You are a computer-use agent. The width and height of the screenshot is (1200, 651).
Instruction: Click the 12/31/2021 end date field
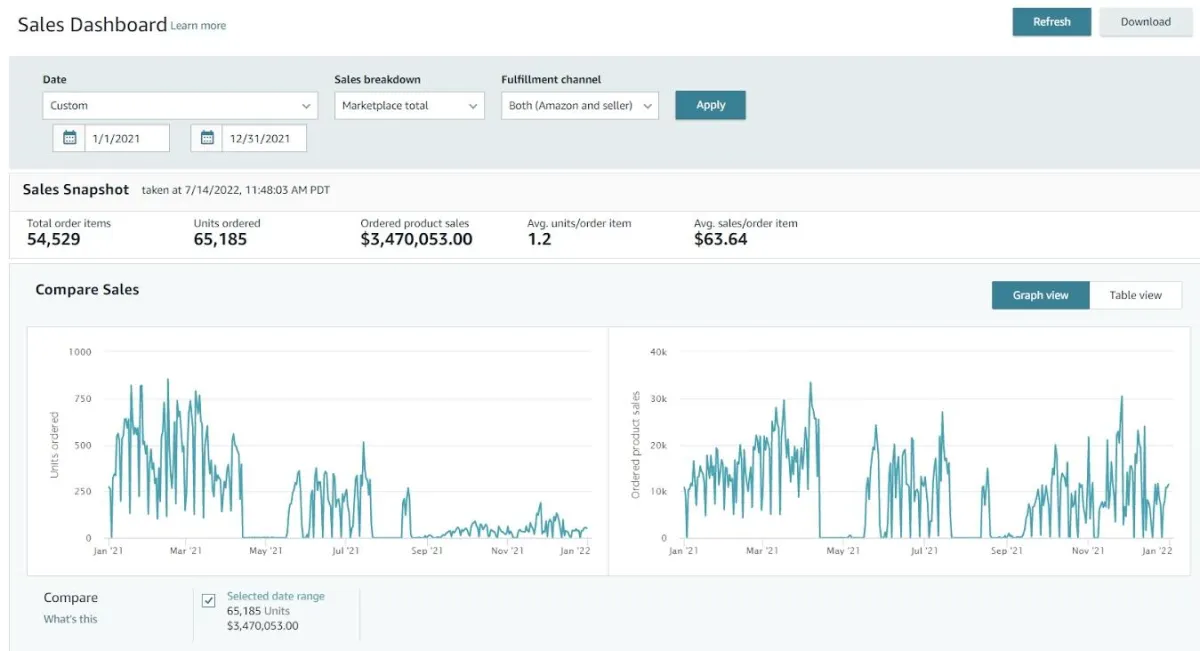[x=263, y=139]
